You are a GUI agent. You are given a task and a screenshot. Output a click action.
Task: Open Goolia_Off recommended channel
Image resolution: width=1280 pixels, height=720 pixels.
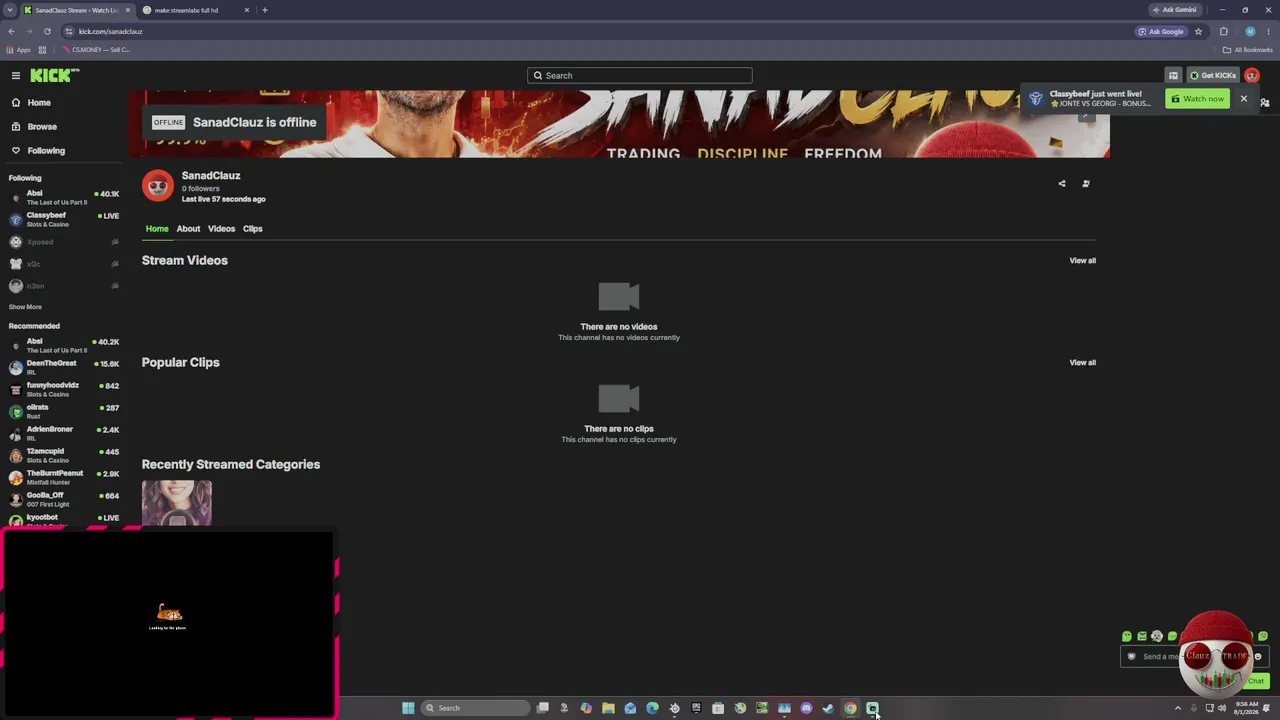(x=64, y=499)
